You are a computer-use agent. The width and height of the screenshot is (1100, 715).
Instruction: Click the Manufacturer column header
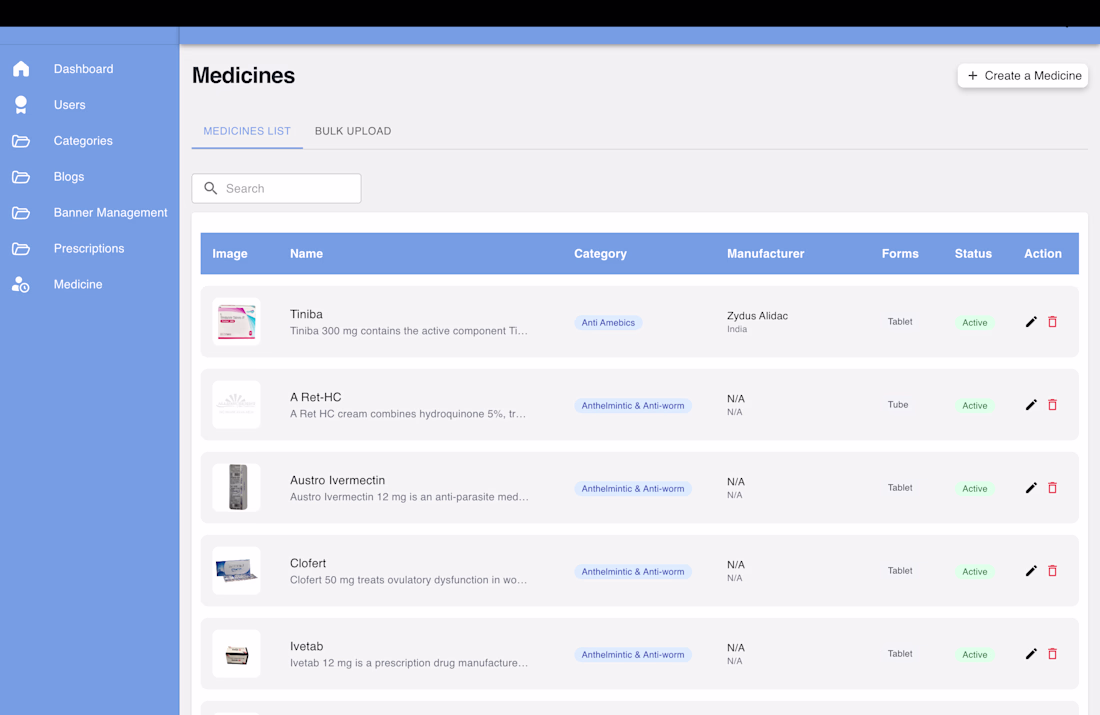point(765,253)
